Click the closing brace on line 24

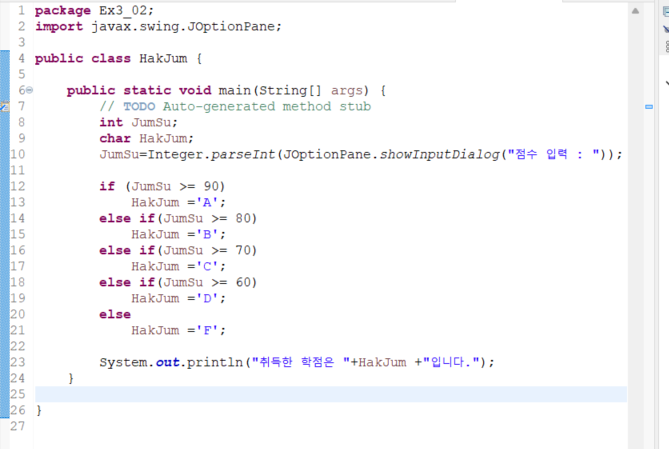click(x=71, y=379)
